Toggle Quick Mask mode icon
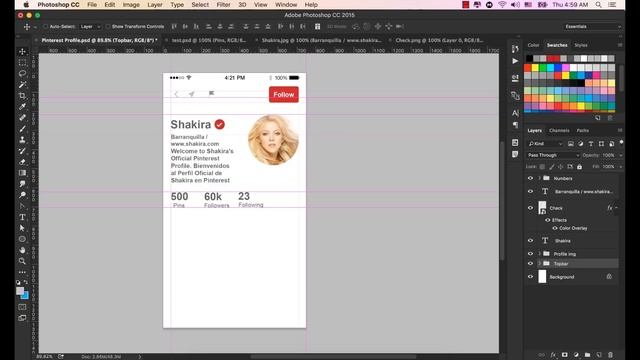This screenshot has height=360, width=640. pyautogui.click(x=22, y=307)
